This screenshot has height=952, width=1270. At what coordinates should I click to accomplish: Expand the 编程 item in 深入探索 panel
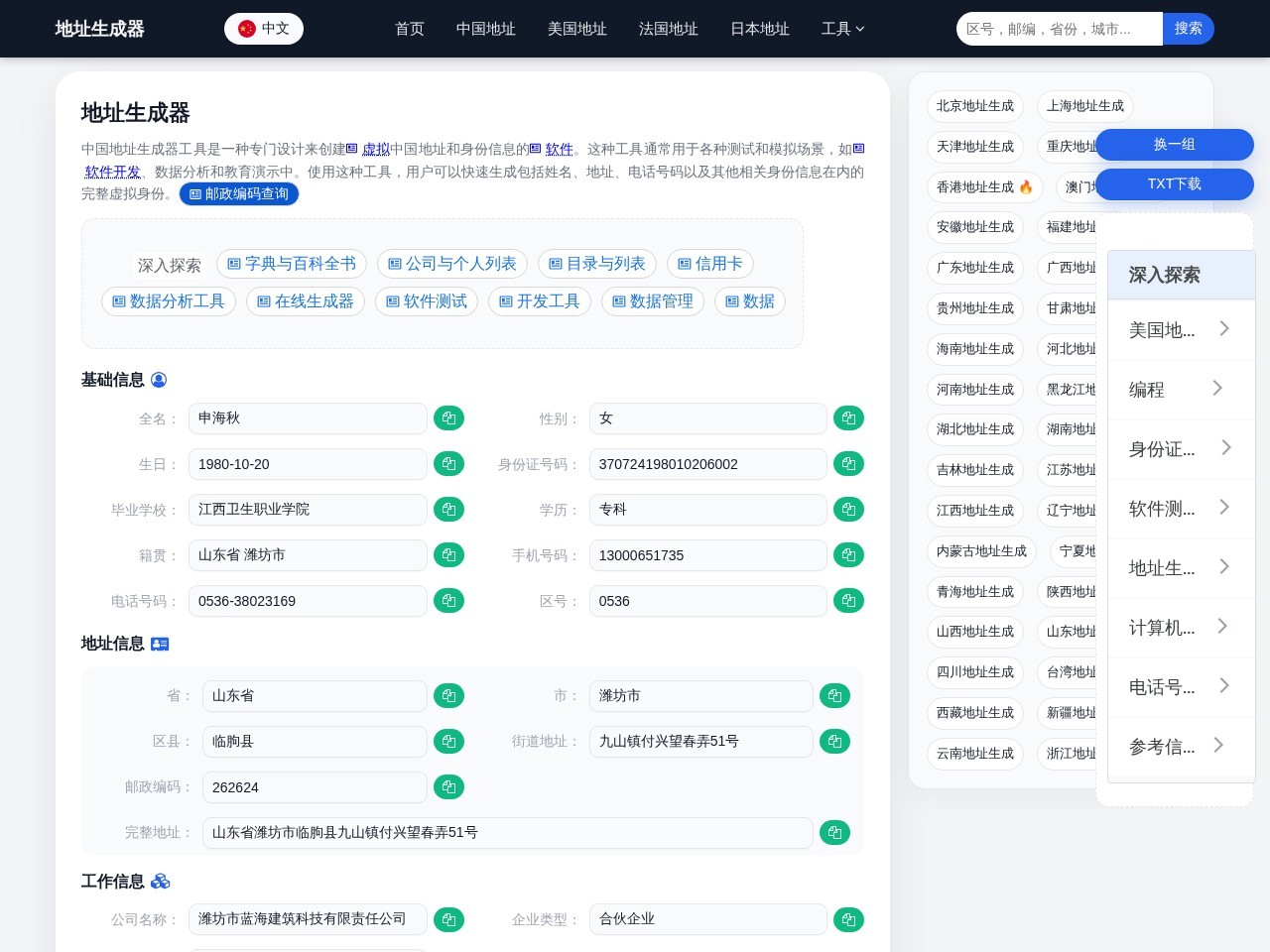pyautogui.click(x=1181, y=389)
